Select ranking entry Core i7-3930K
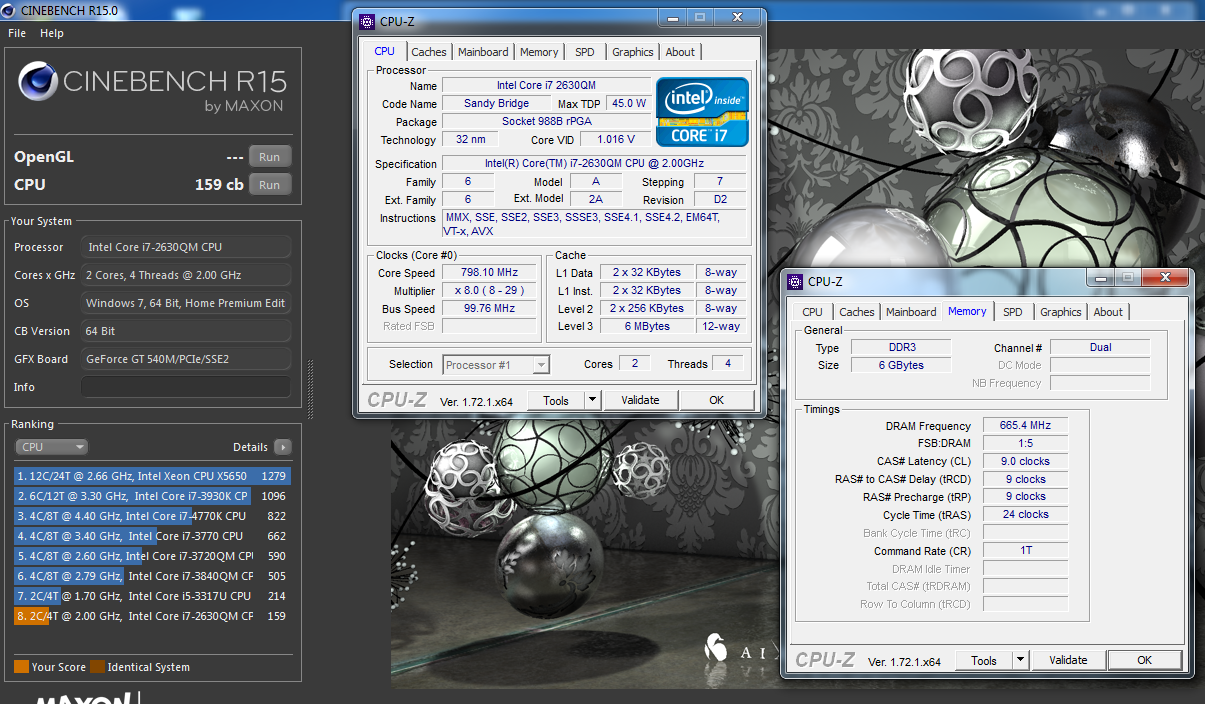Screen dimensions: 1205x704 click(152, 496)
